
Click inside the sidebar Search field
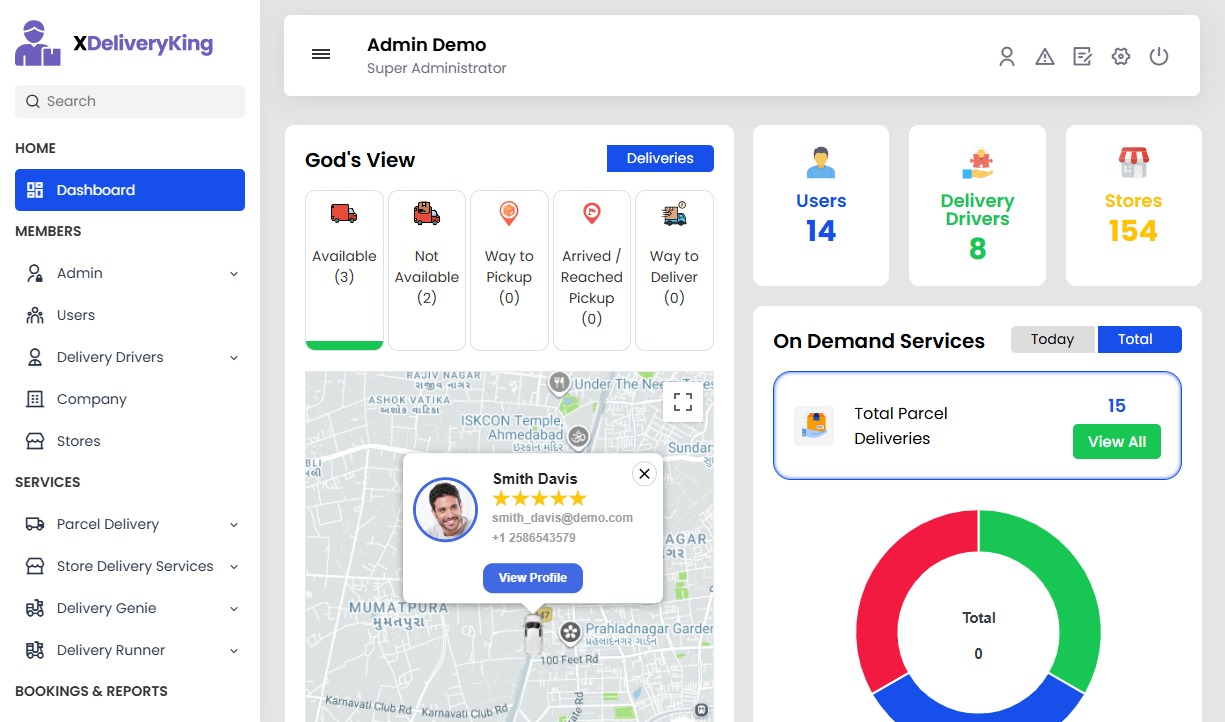[x=129, y=101]
